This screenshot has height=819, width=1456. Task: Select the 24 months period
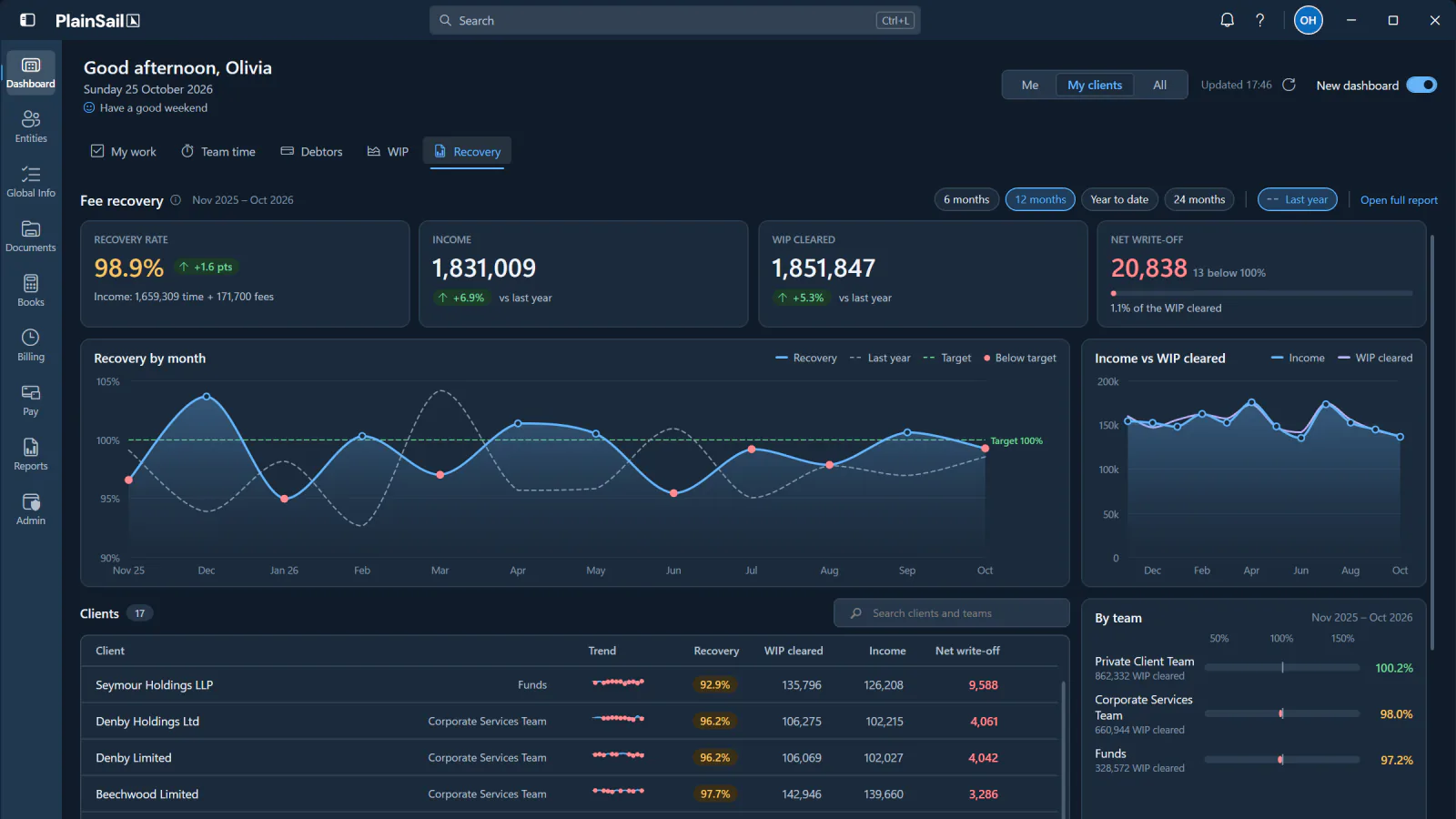pos(1199,199)
